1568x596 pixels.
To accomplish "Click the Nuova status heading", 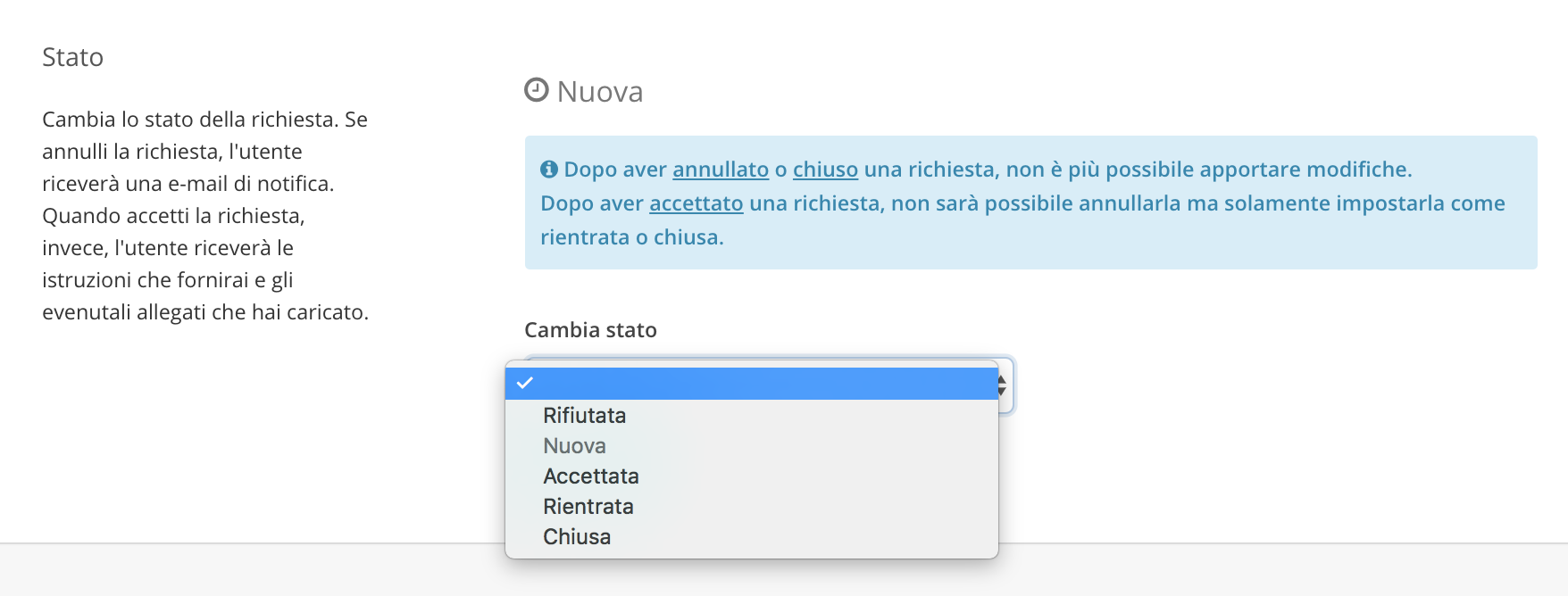I will 600,92.
